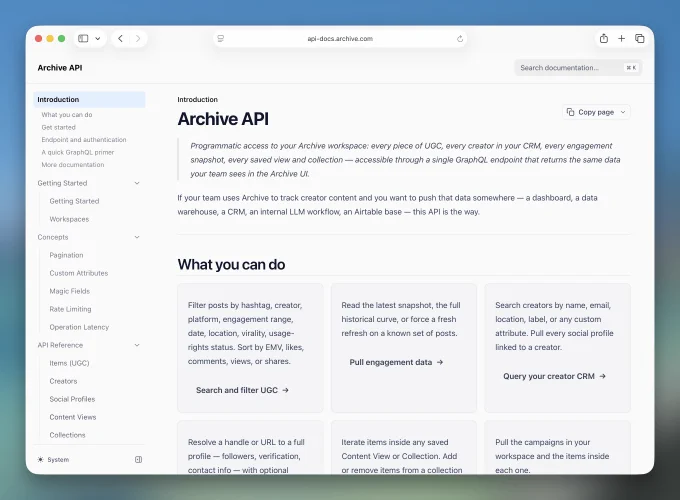680x500 pixels.
Task: Toggle the Safari sidebar icon
Action: [x=83, y=39]
